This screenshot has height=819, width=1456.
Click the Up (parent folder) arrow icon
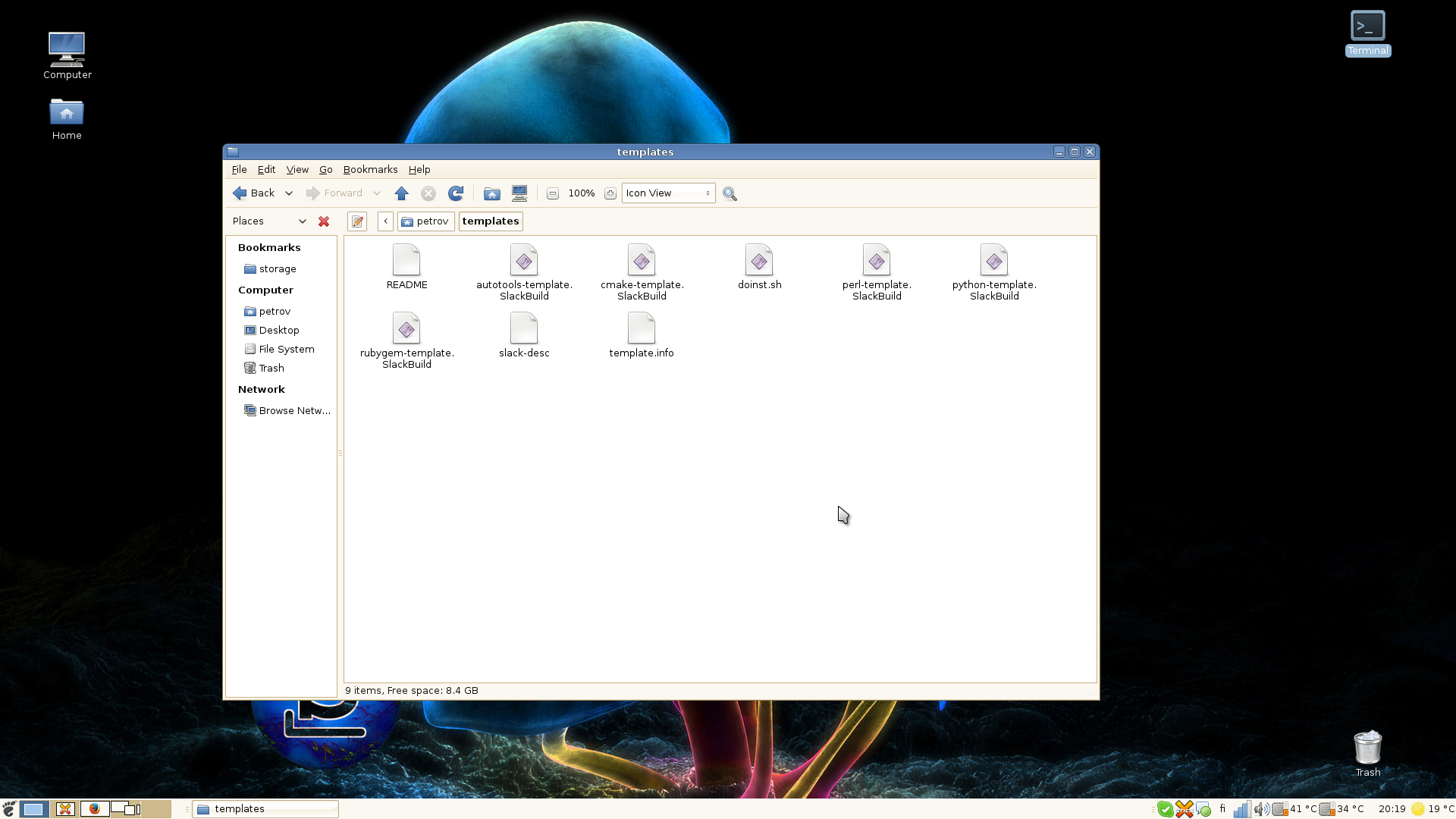tap(402, 193)
